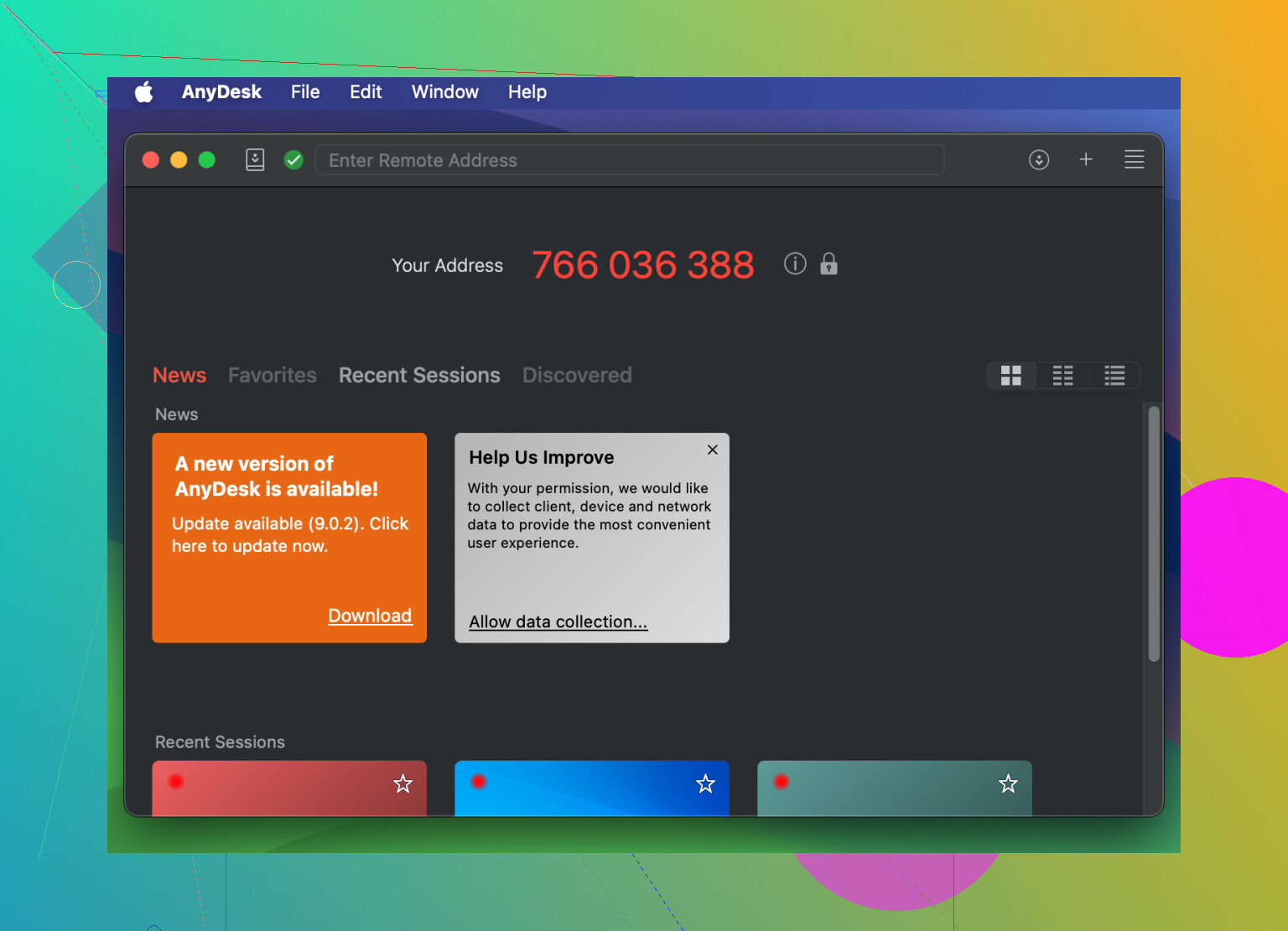
Task: Select the two-column list view mode
Action: tap(1062, 376)
